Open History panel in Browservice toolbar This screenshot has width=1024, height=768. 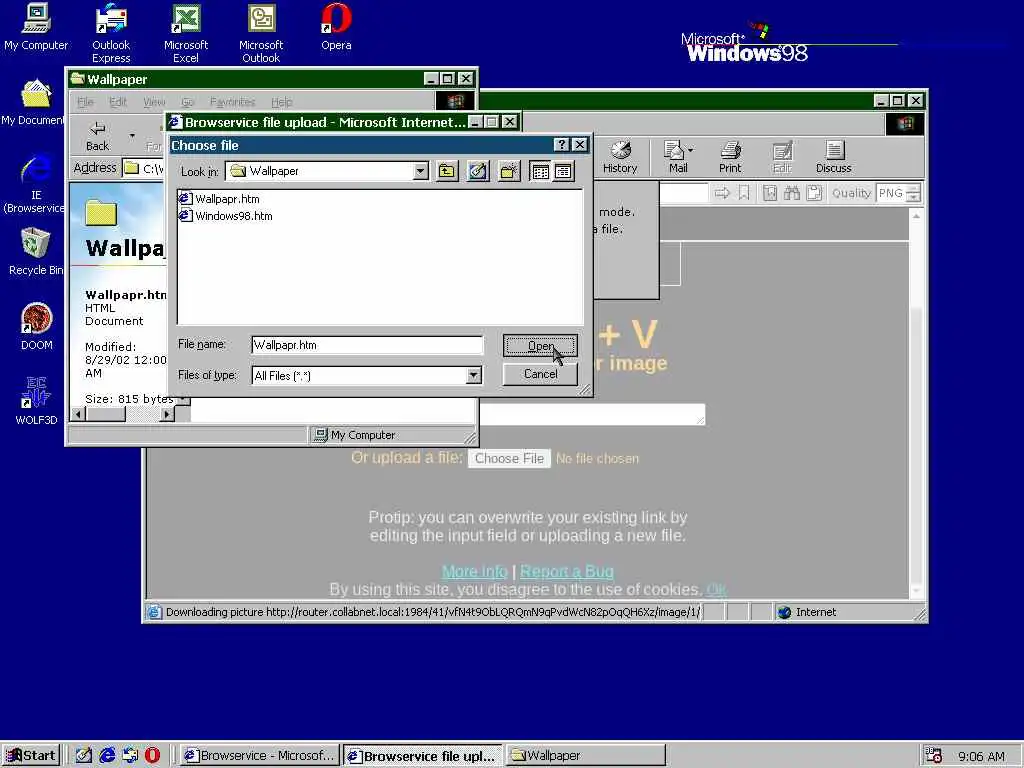(x=620, y=157)
